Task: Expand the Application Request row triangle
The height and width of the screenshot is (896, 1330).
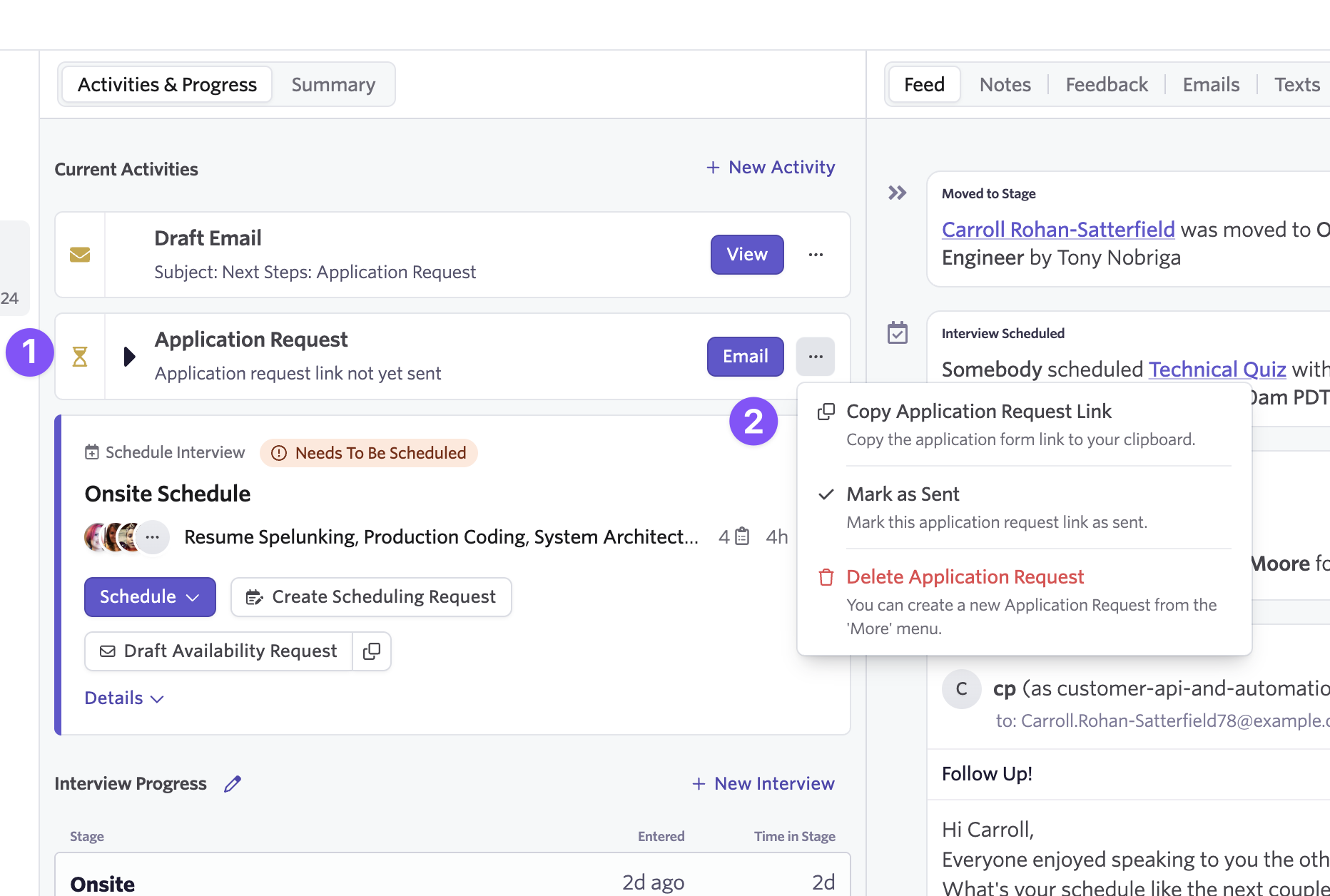Action: click(x=129, y=356)
